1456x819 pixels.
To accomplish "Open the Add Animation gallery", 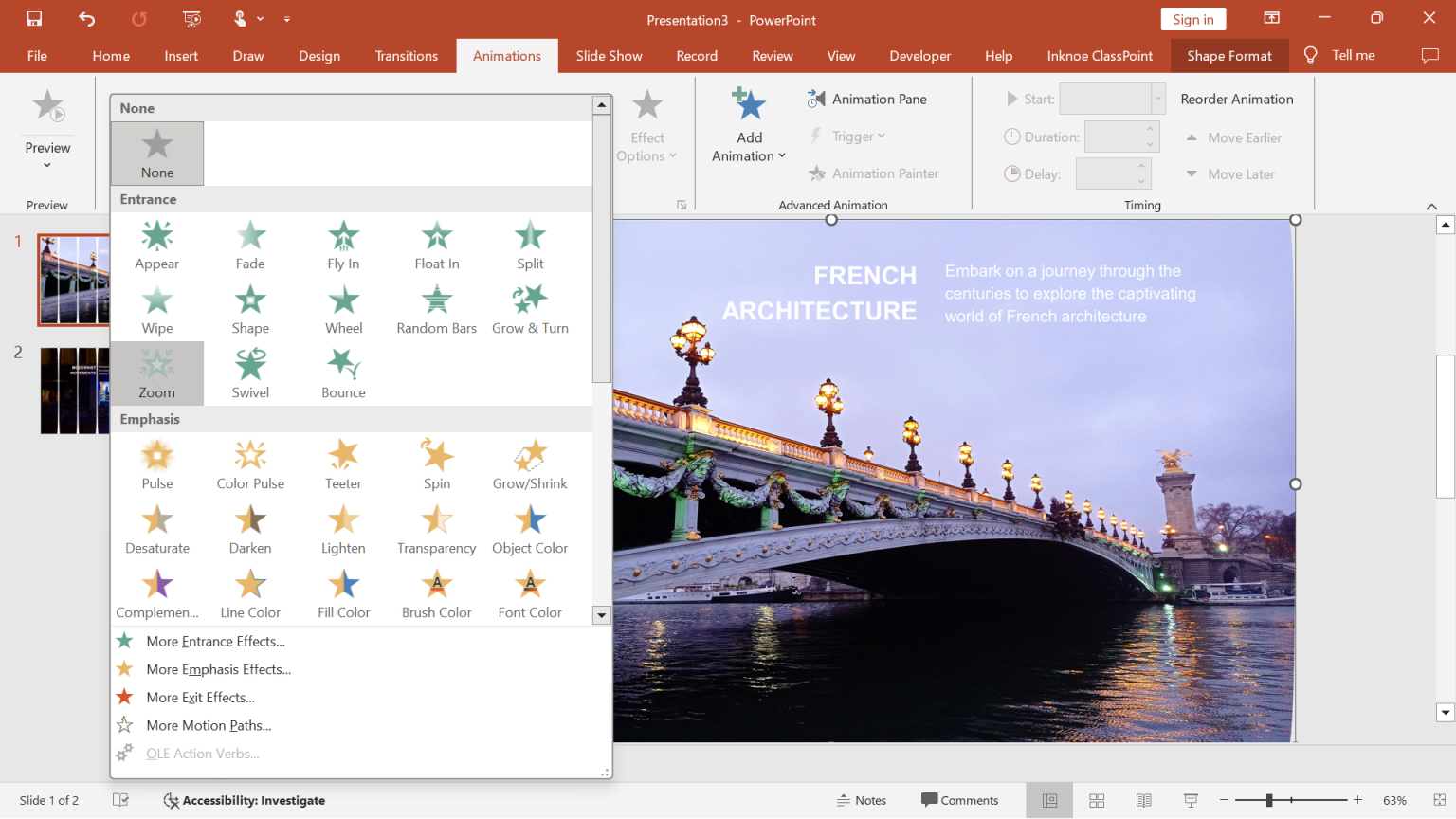I will (749, 123).
